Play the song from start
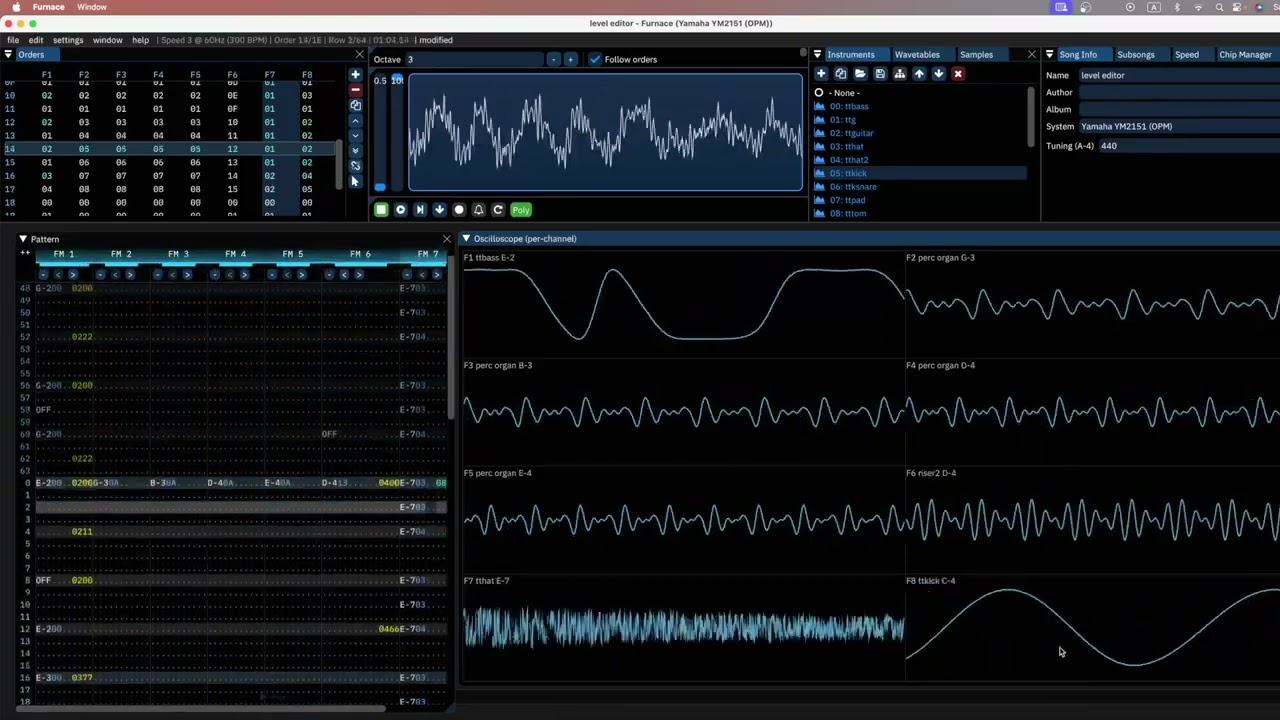Image resolution: width=1280 pixels, height=720 pixels. pos(400,210)
